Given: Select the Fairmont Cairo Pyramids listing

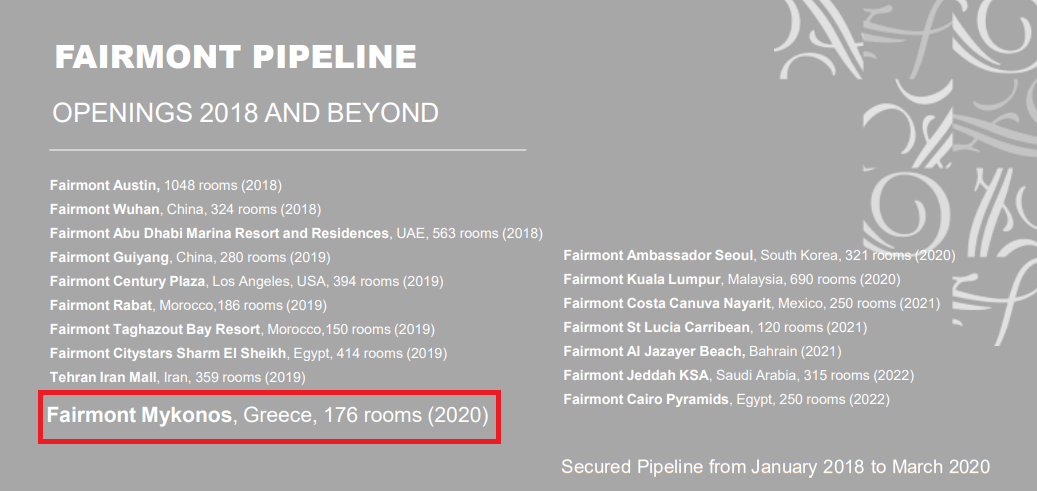Looking at the screenshot, I should click(726, 399).
